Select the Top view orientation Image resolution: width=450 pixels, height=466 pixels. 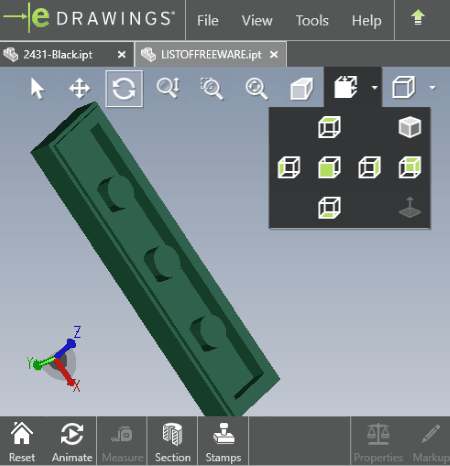coord(329,127)
